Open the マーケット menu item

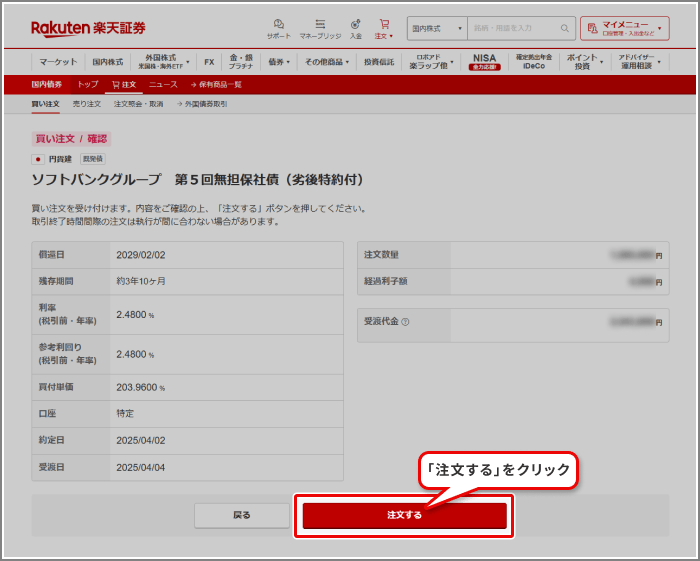pos(58,62)
